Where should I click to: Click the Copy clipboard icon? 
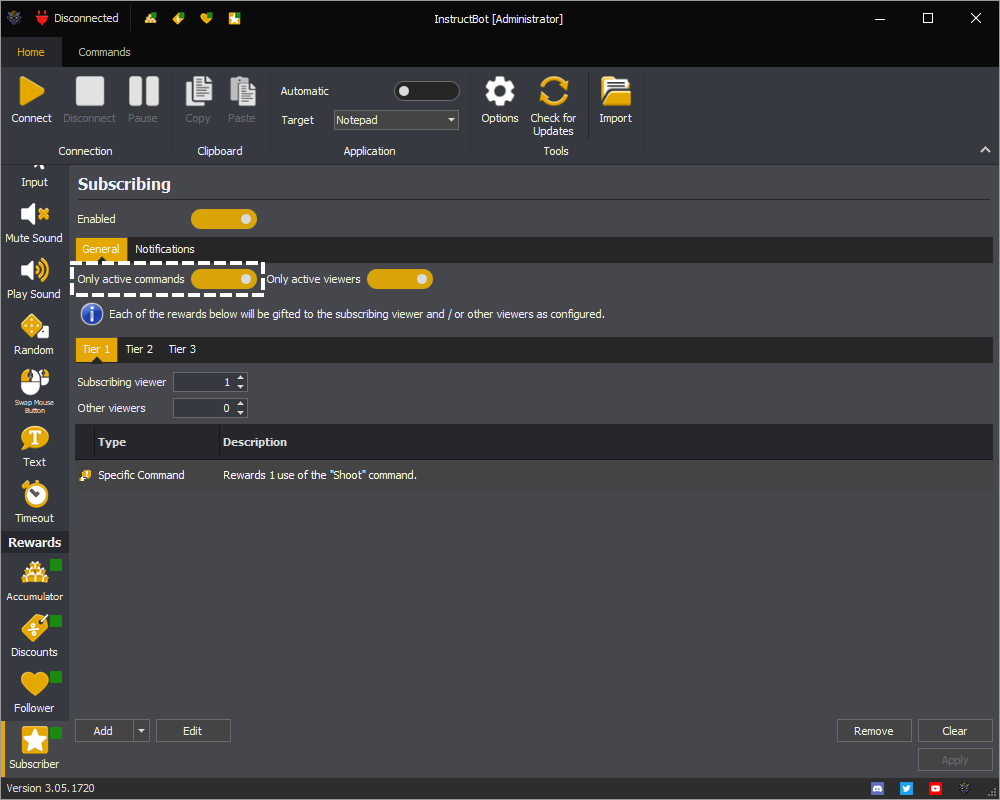coord(198,91)
